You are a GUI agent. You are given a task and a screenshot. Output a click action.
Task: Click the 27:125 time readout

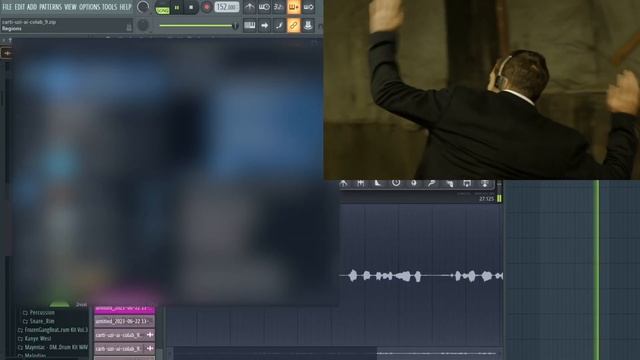pos(486,199)
